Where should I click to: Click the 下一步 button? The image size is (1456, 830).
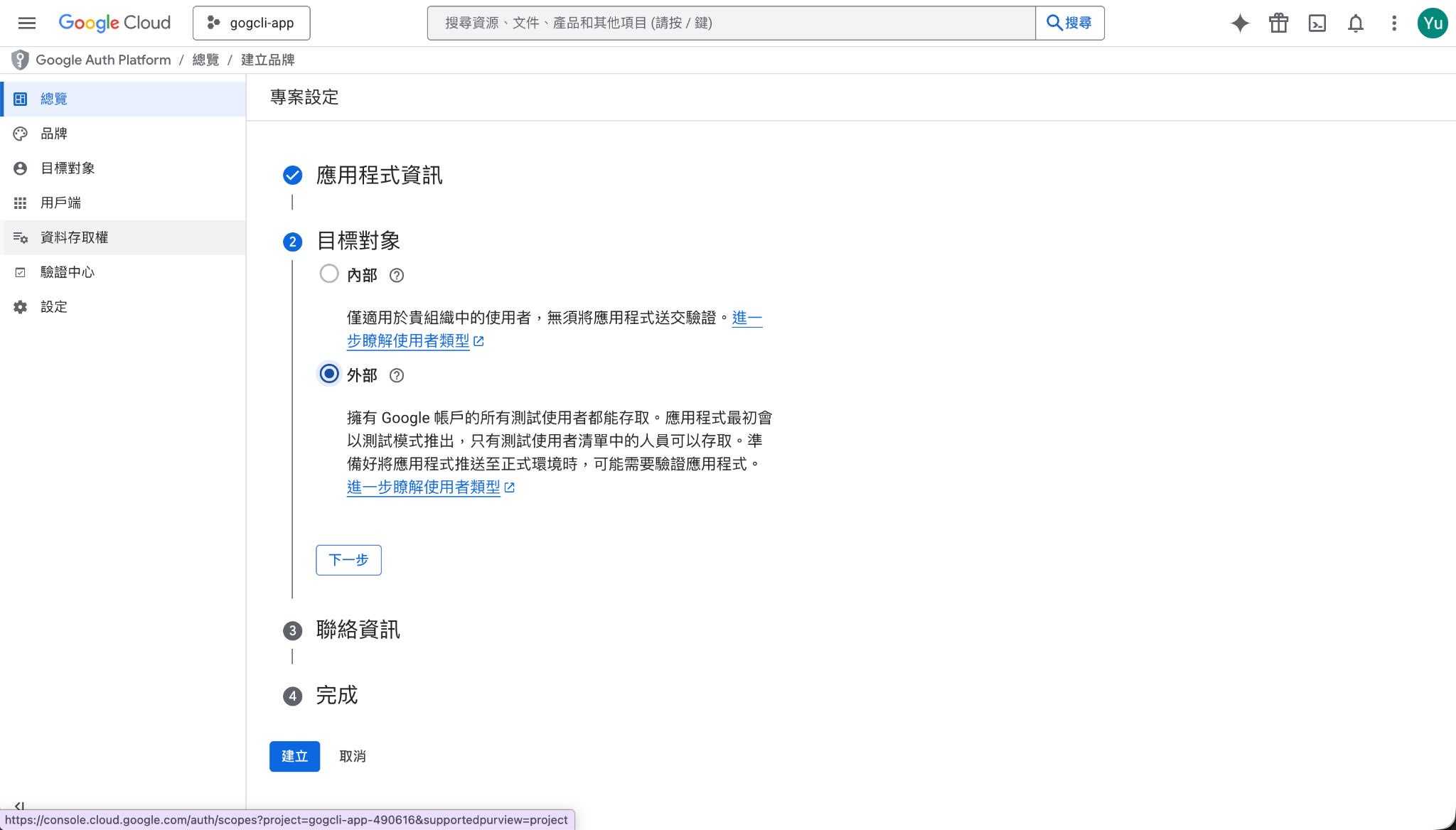[x=348, y=560]
